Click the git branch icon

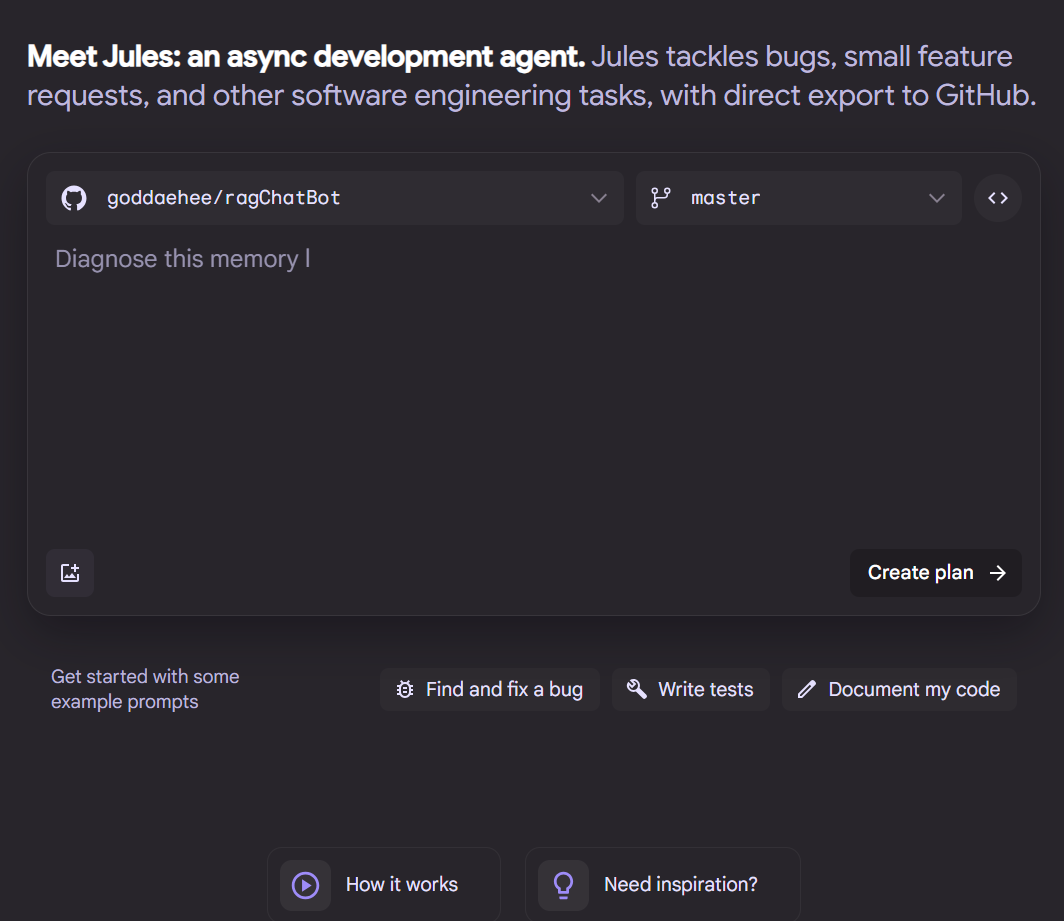660,198
